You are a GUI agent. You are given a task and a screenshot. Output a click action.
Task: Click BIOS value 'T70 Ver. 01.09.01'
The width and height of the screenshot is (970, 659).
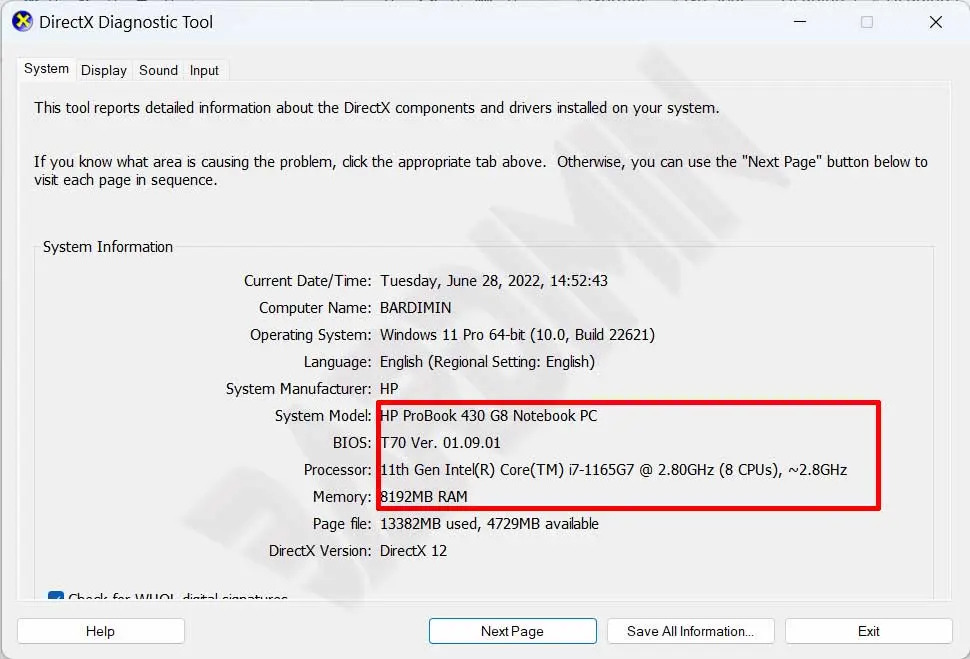coord(440,443)
